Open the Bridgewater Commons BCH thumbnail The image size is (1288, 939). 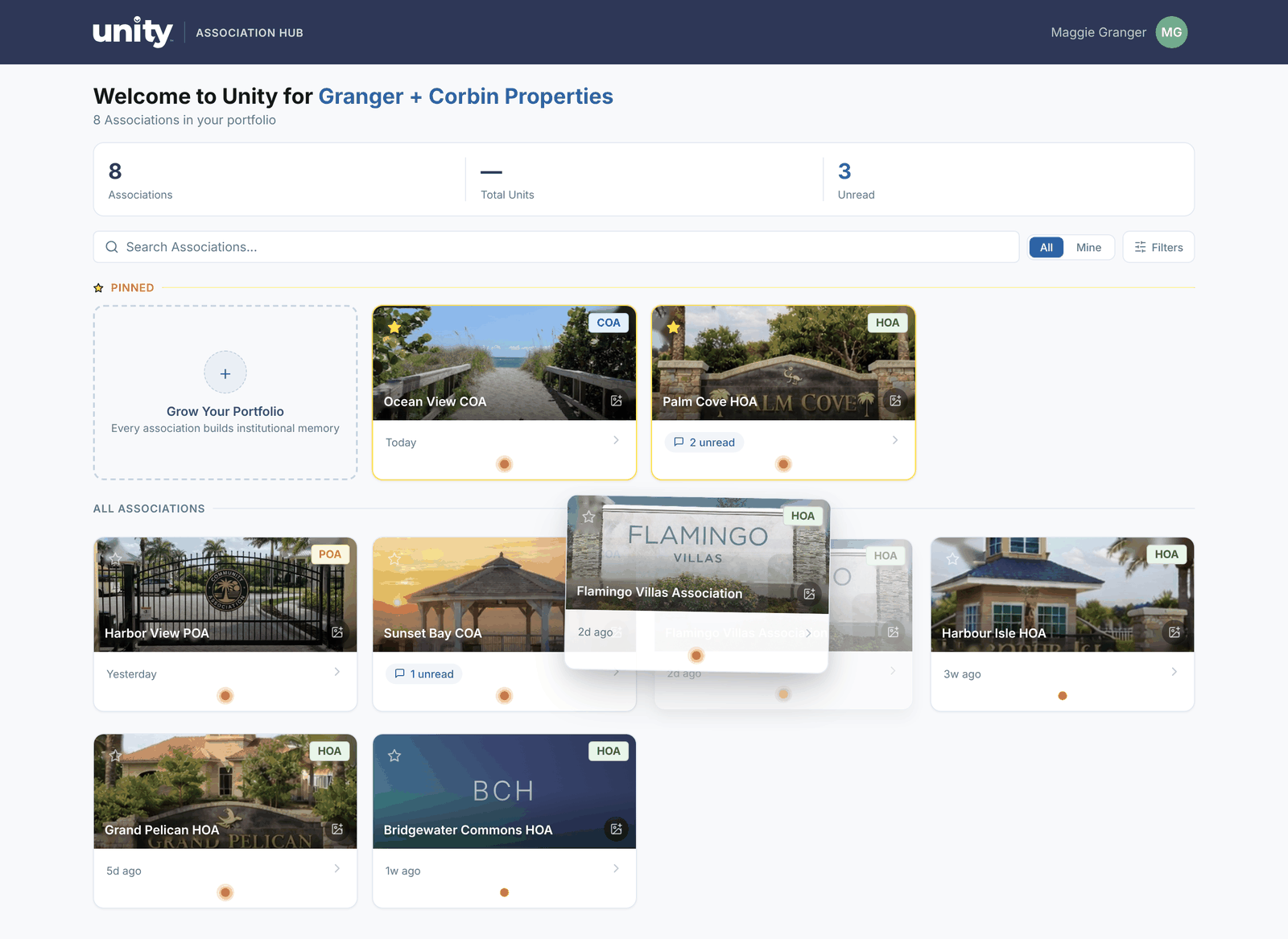pyautogui.click(x=505, y=792)
